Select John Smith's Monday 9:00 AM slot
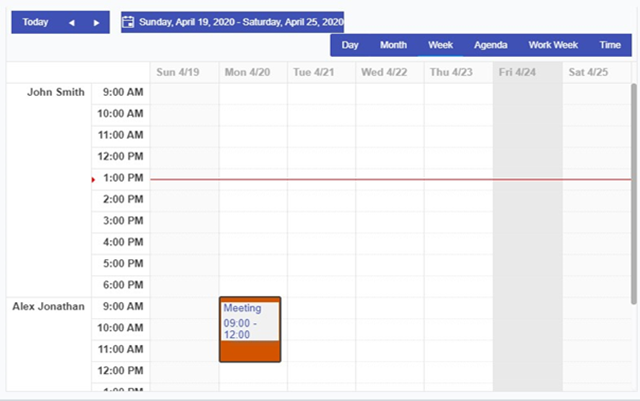The width and height of the screenshot is (640, 401). (253, 94)
